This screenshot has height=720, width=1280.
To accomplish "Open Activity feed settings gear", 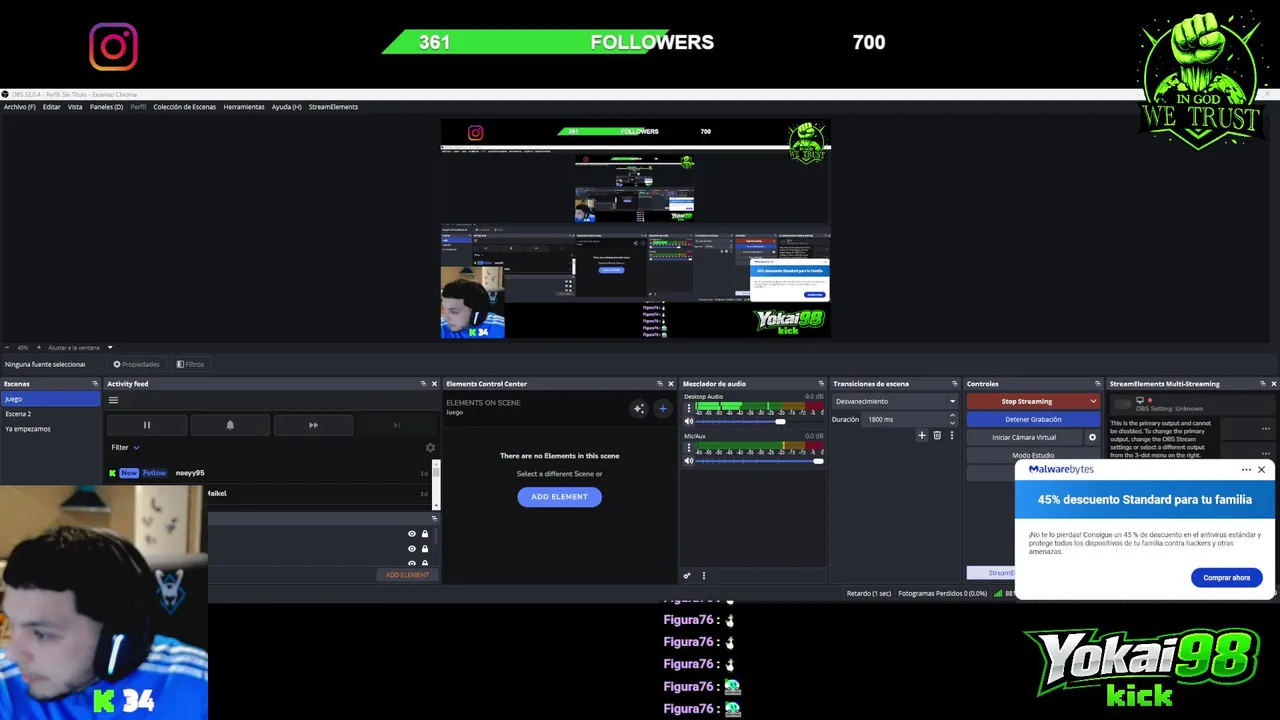I will (430, 448).
